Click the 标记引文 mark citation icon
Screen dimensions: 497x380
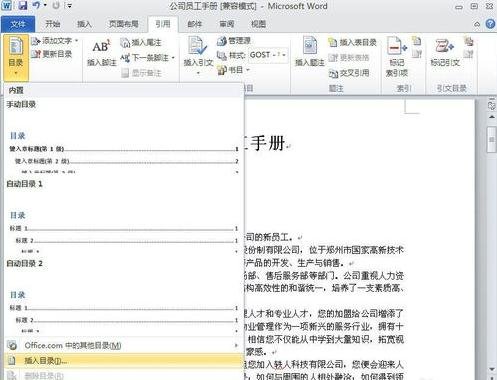coord(445,46)
